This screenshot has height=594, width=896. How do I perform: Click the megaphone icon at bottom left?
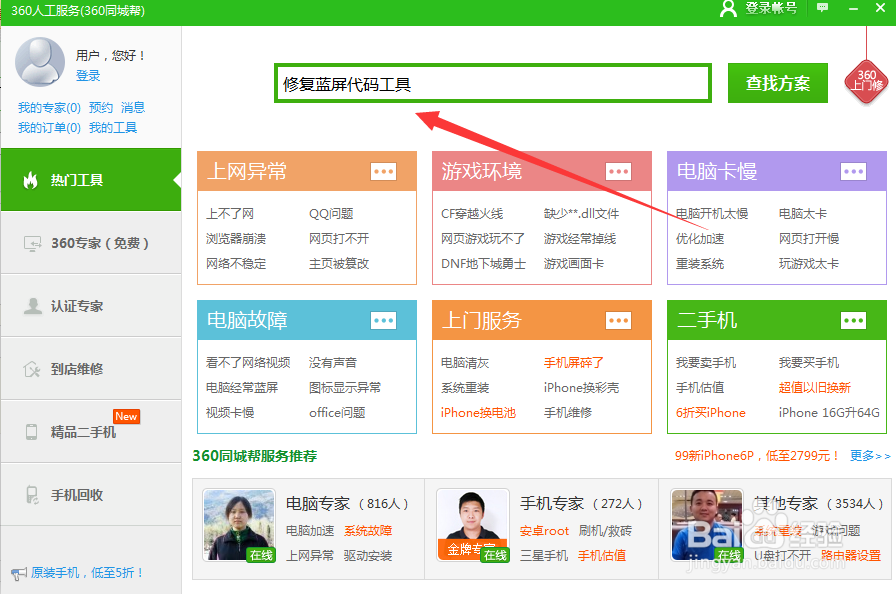pos(18,573)
